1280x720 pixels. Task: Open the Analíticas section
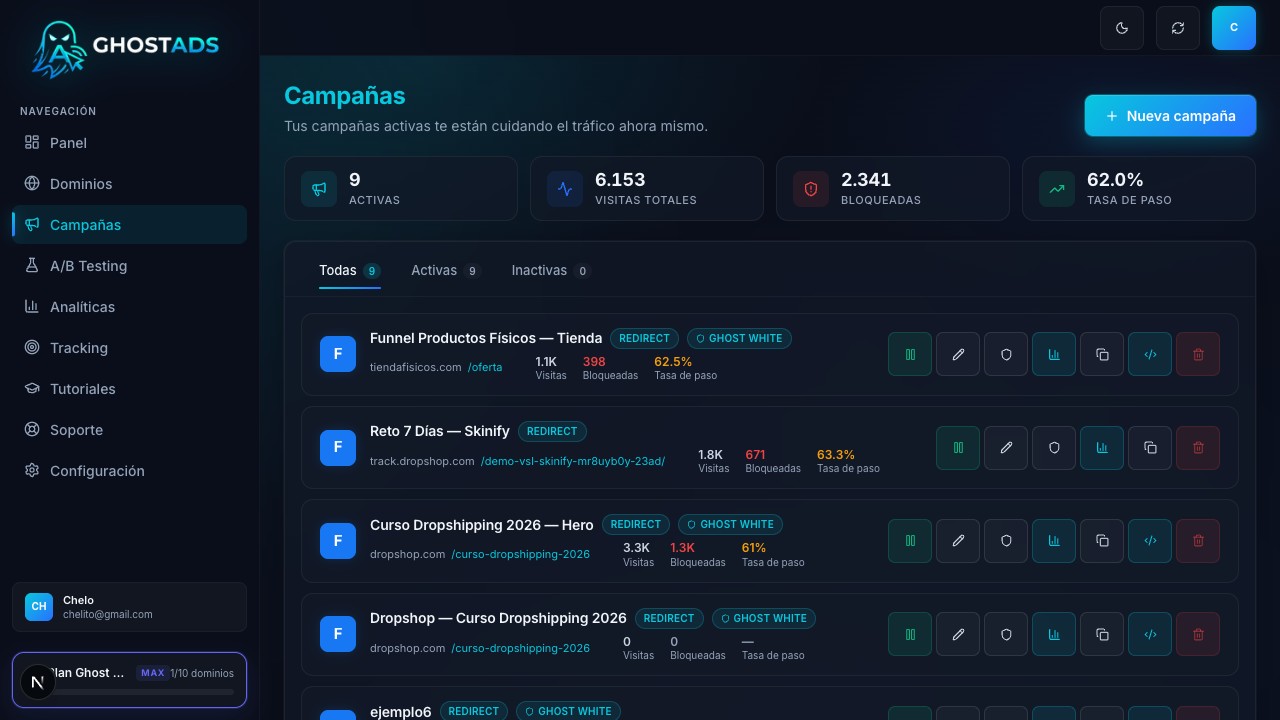[129, 307]
